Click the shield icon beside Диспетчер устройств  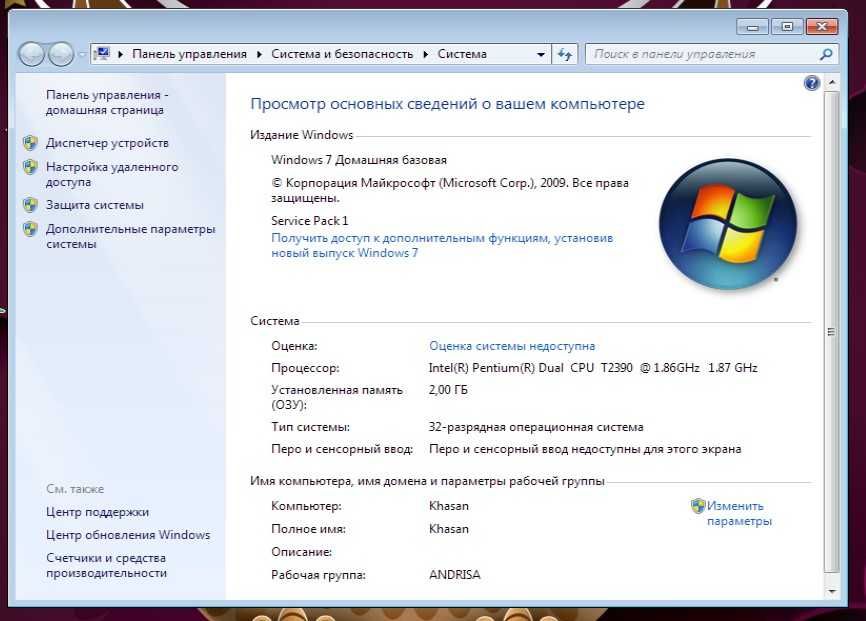(x=30, y=143)
